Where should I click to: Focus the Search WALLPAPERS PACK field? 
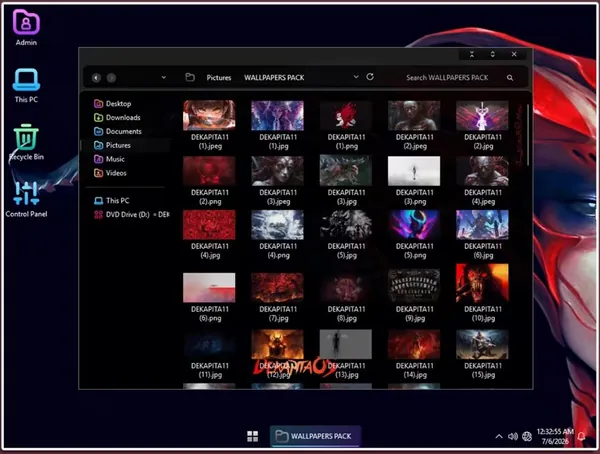click(447, 78)
